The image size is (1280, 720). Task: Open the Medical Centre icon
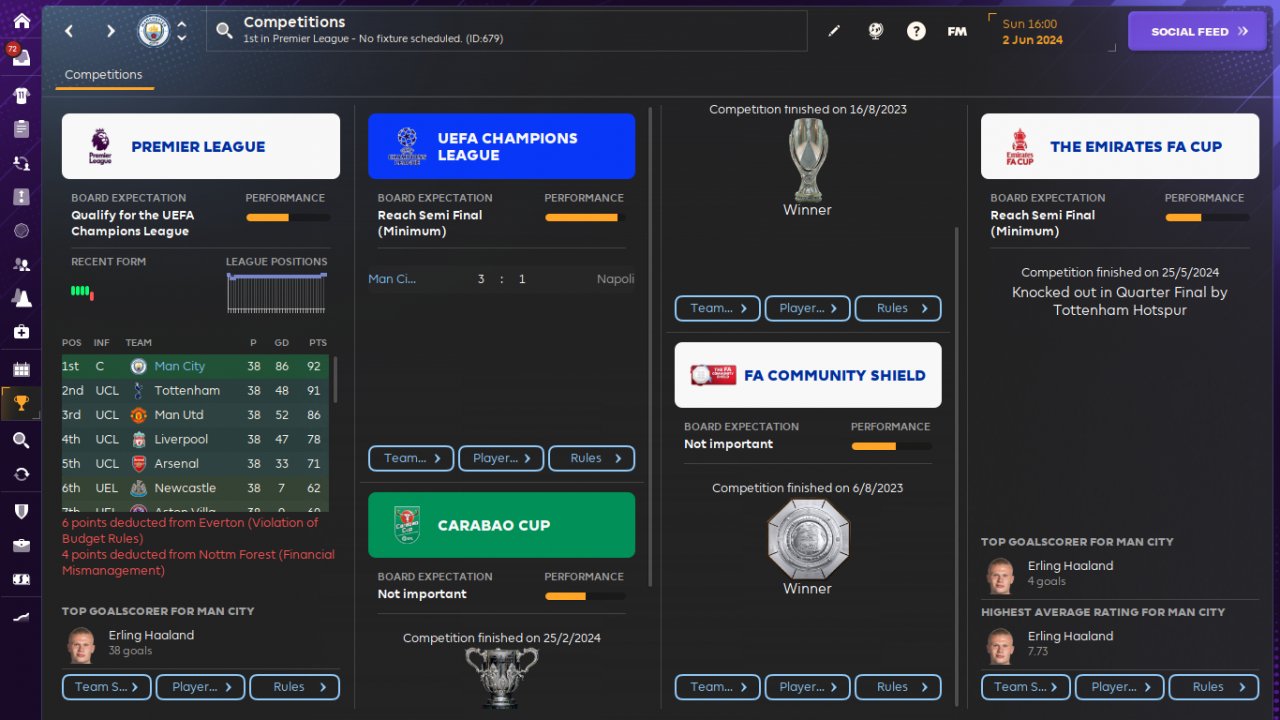[21, 331]
